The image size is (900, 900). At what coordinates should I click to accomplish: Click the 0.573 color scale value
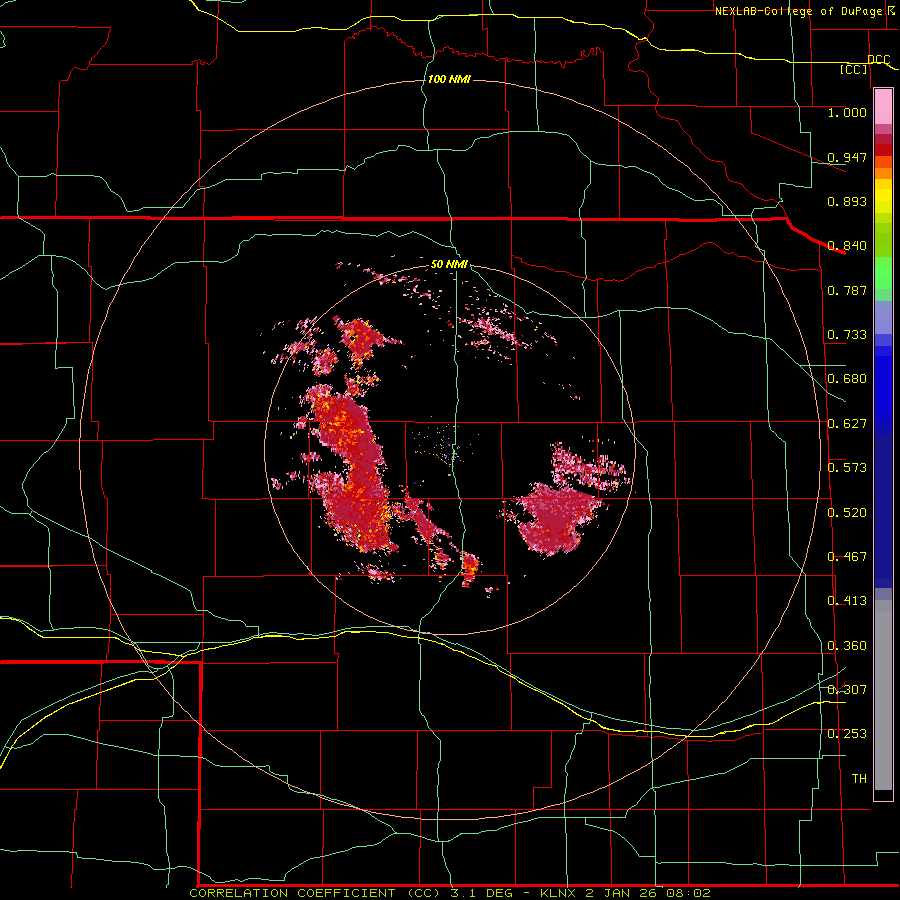(847, 468)
